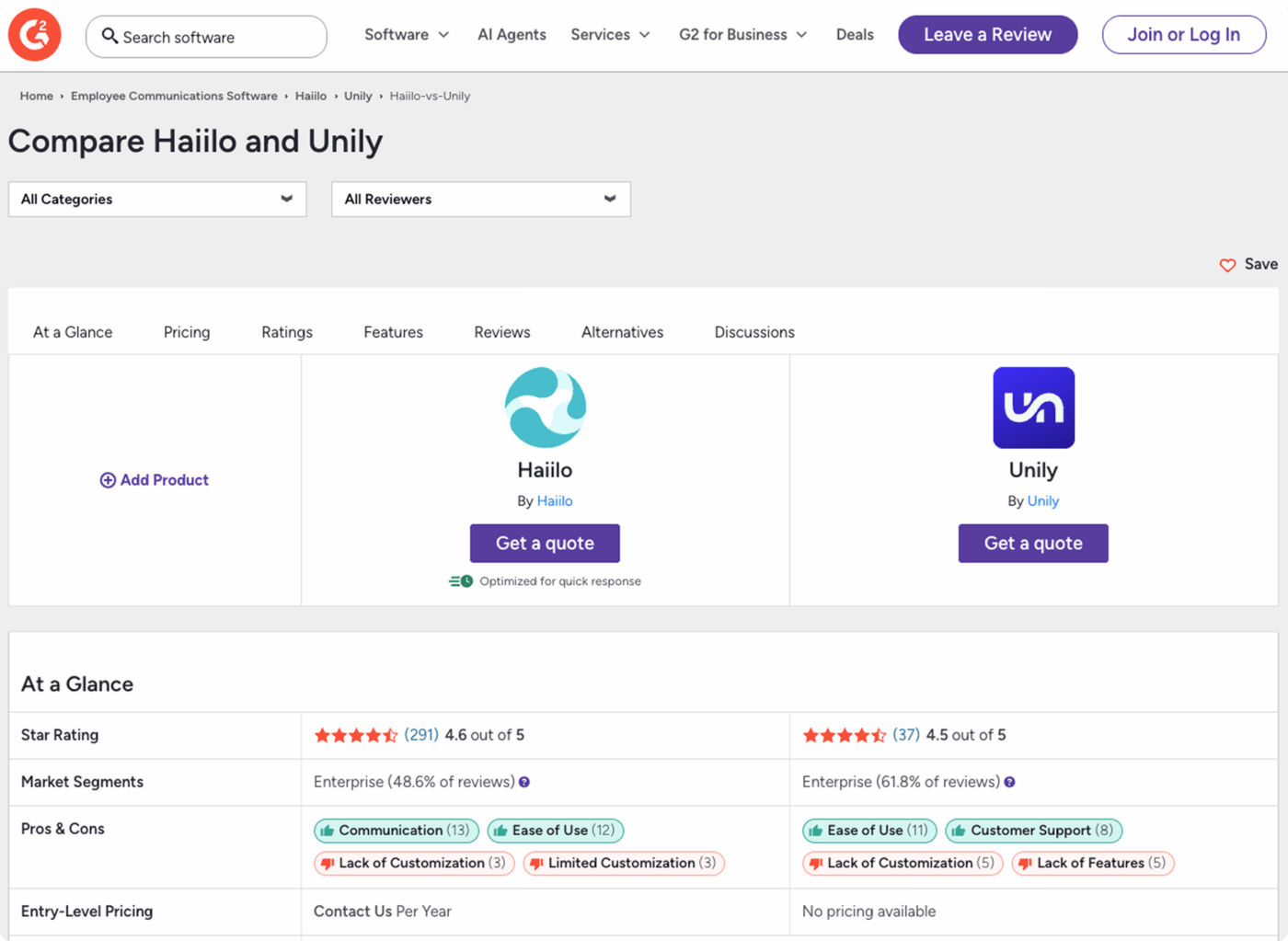Click the plus icon beside Add Product
The height and width of the screenshot is (941, 1288).
108,480
